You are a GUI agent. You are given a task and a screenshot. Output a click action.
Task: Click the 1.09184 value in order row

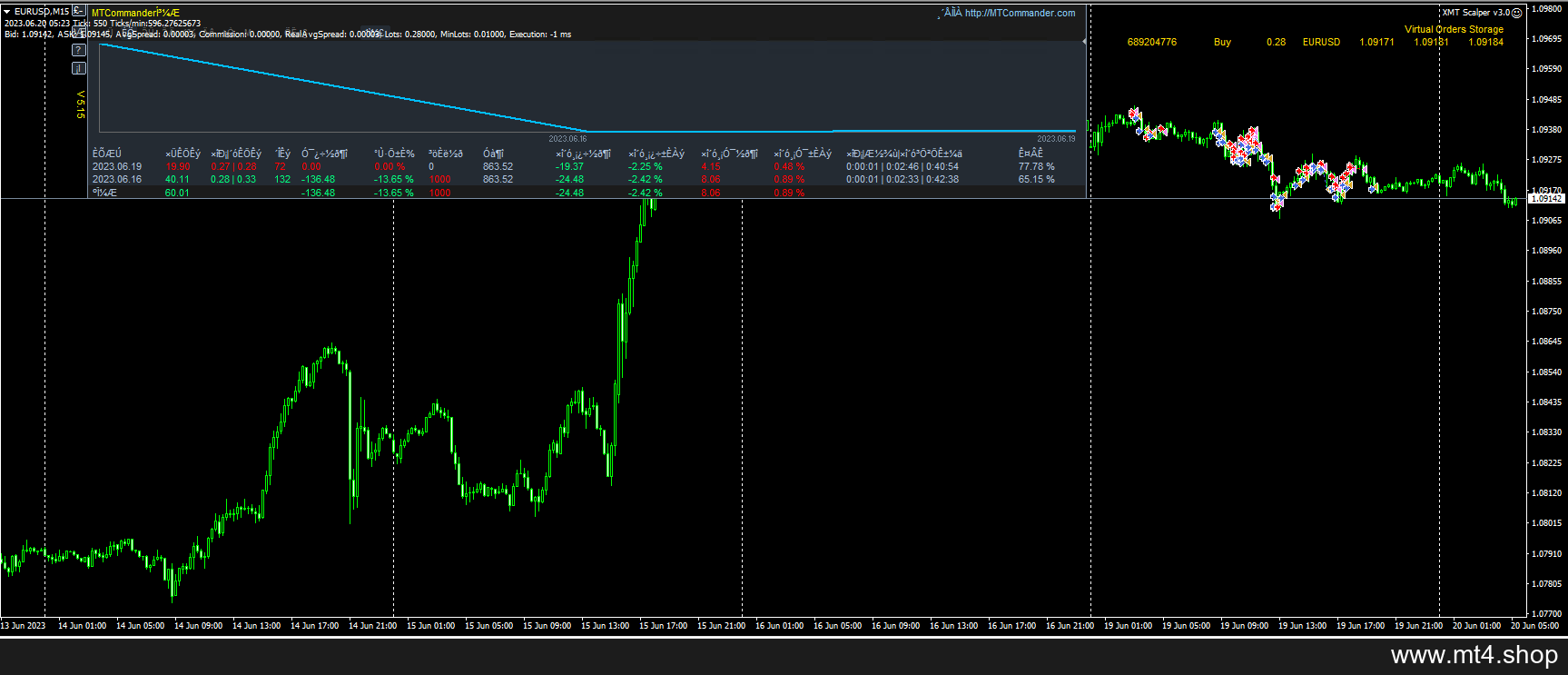click(x=1486, y=42)
